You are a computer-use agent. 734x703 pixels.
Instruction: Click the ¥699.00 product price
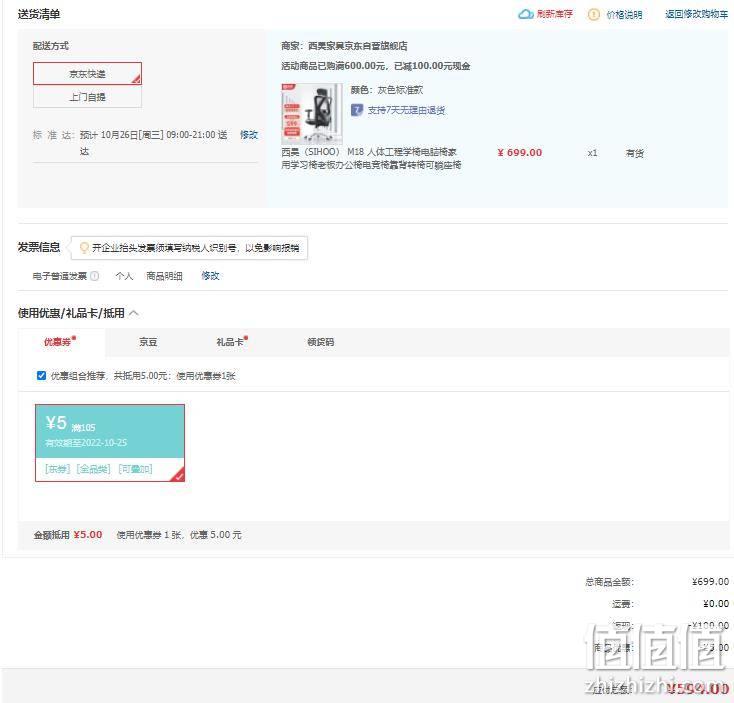click(520, 153)
